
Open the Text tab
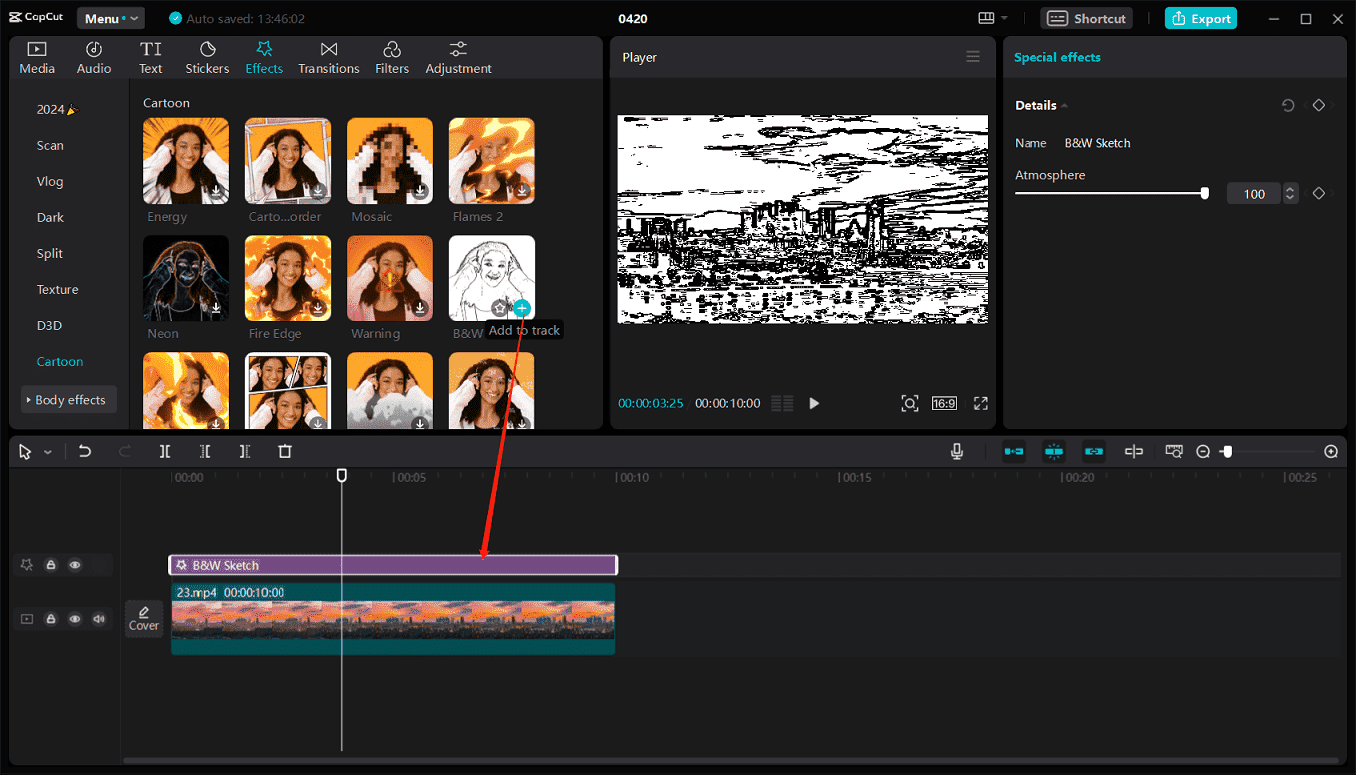(x=151, y=58)
